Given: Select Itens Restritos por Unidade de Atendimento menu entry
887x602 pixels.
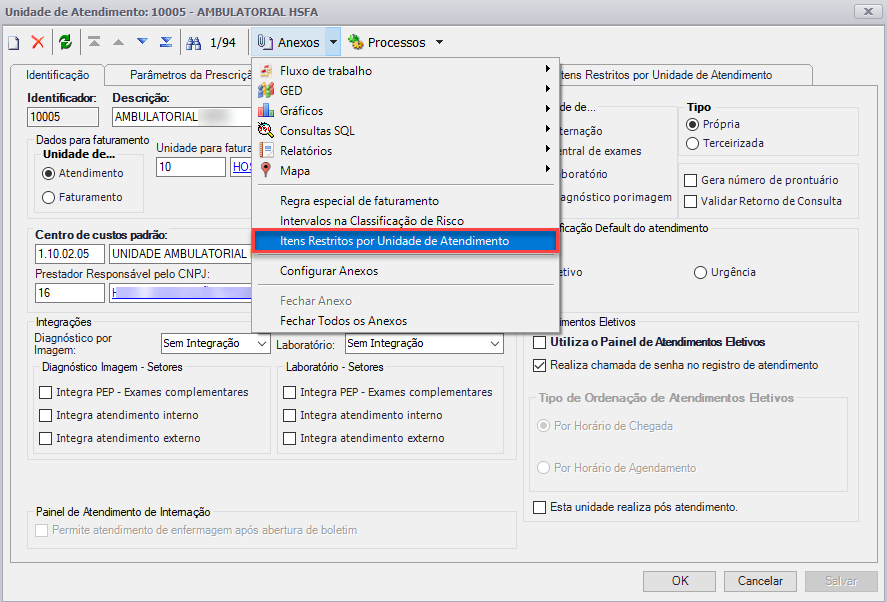Looking at the screenshot, I should point(405,241).
